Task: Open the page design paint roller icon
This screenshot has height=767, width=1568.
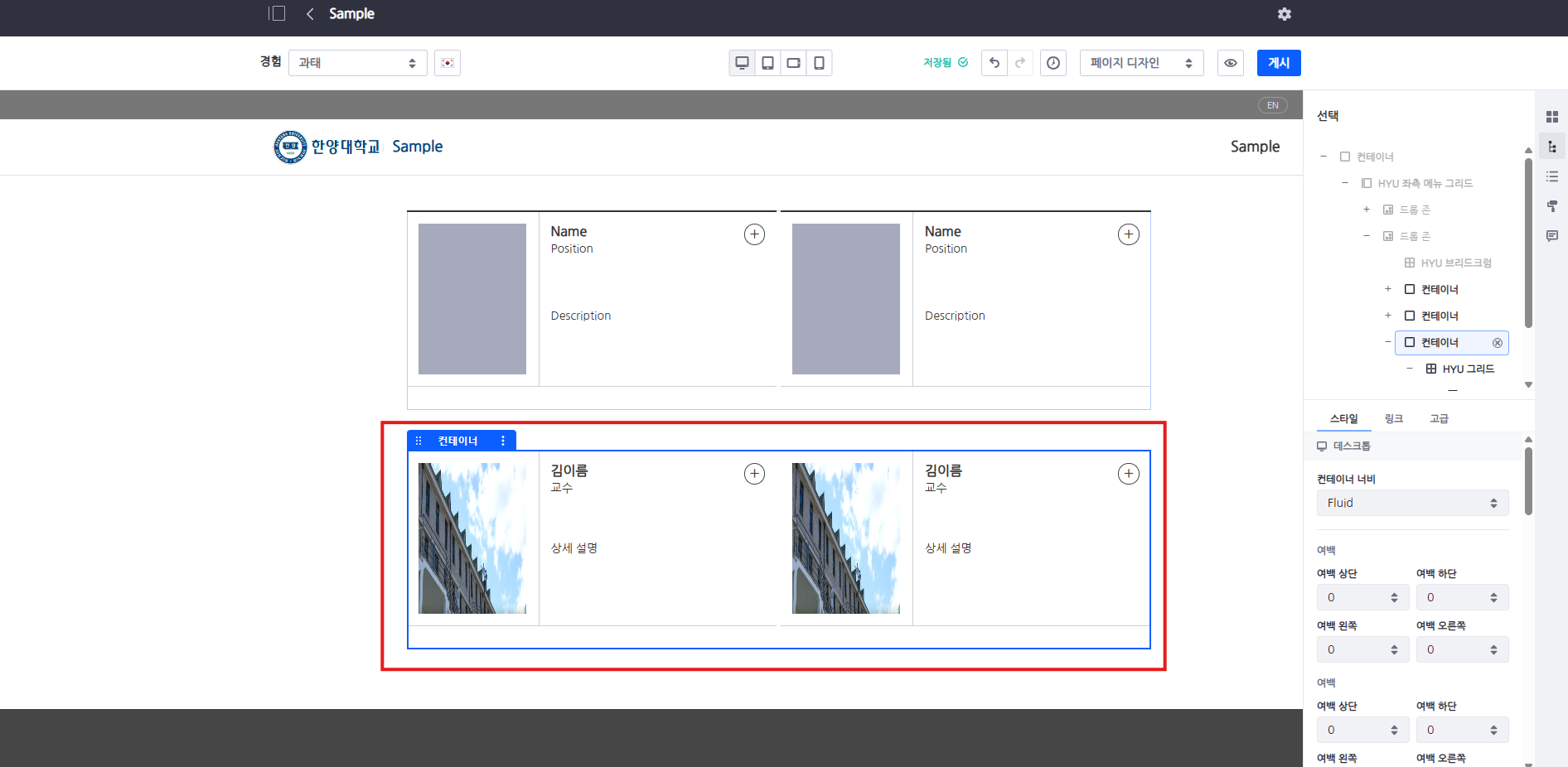Action: pos(1552,206)
